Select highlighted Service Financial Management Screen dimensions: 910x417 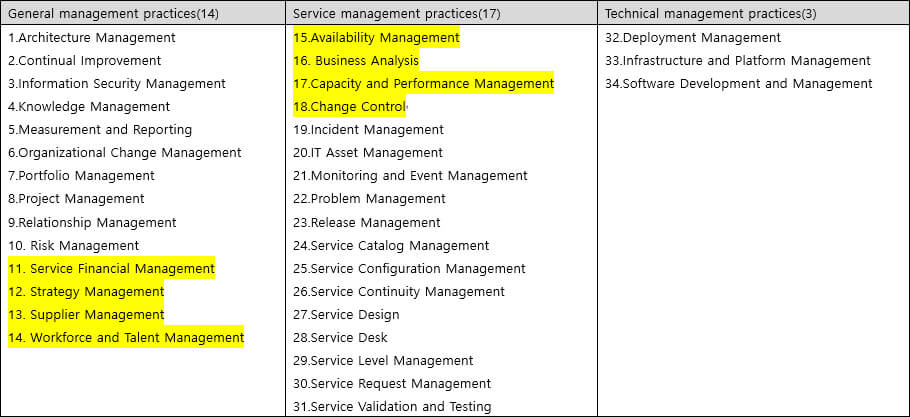pos(111,269)
